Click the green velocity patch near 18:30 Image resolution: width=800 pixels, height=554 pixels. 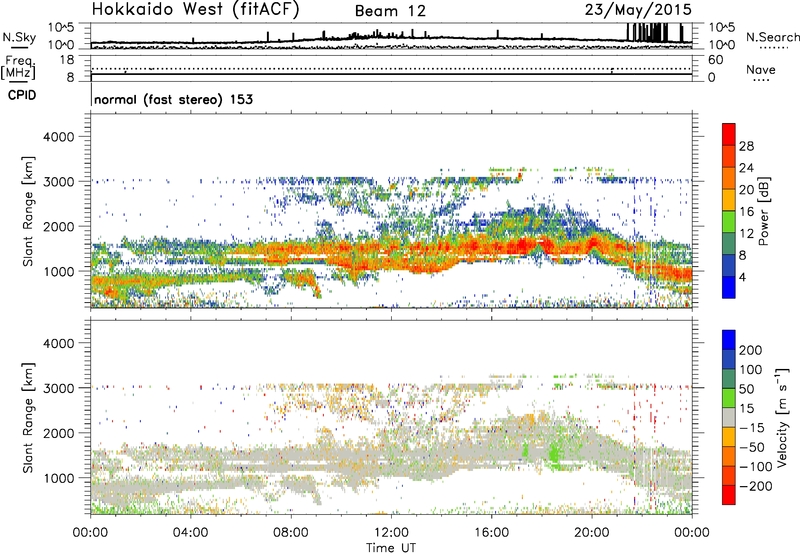point(556,452)
